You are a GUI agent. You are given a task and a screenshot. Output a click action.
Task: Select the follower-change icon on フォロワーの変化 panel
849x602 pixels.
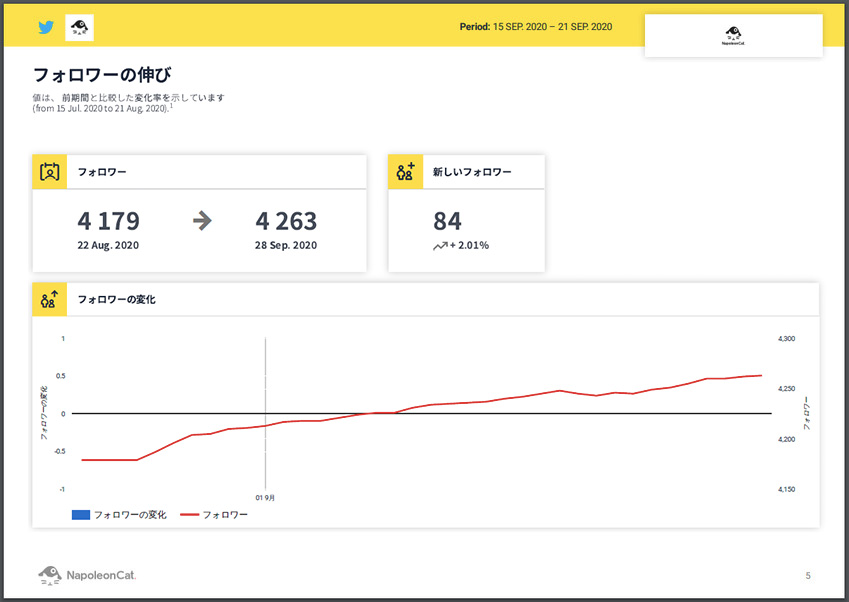click(46, 299)
